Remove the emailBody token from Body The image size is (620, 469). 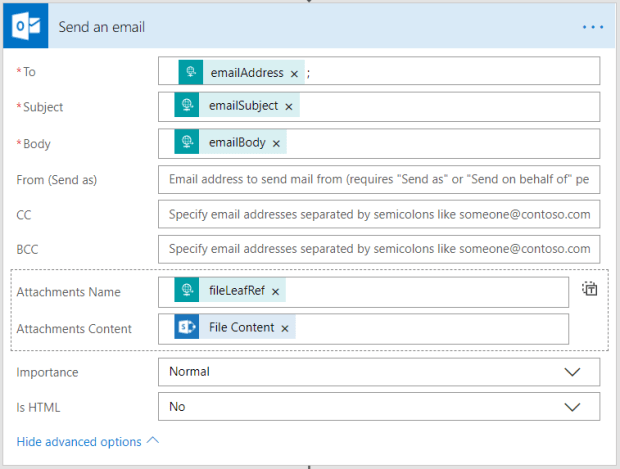point(276,143)
